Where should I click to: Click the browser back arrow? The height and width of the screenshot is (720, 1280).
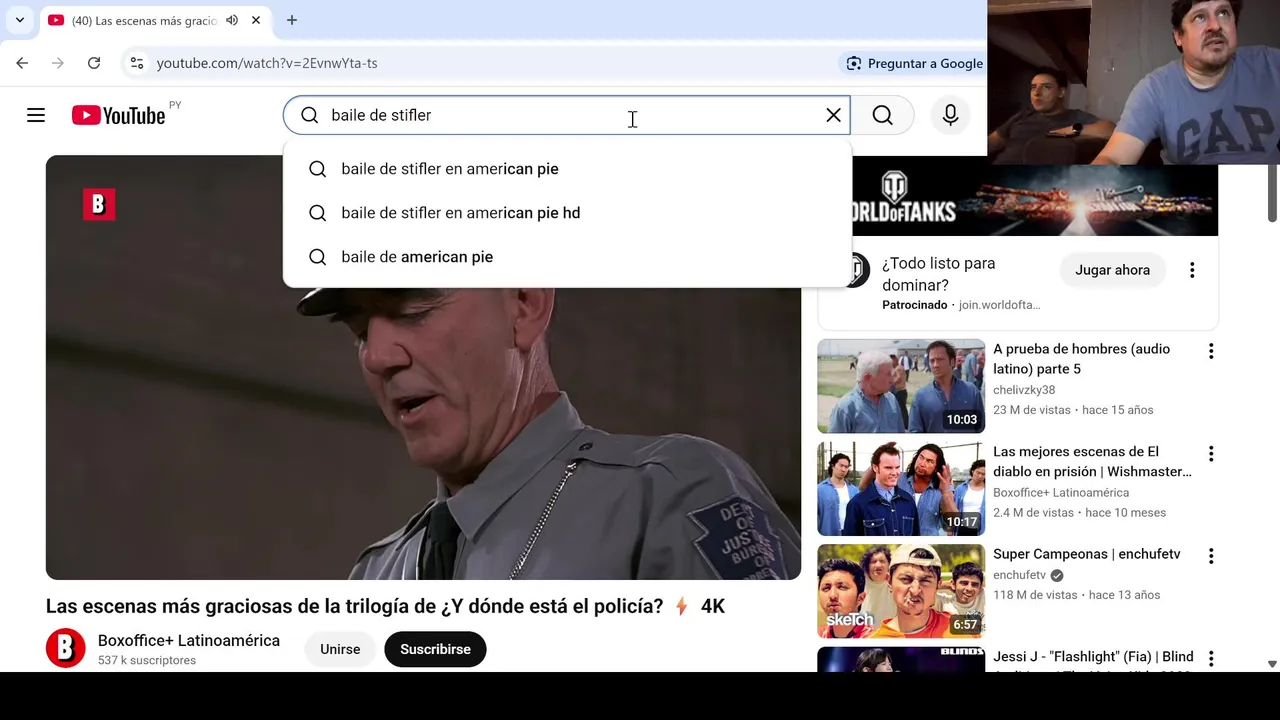(22, 63)
